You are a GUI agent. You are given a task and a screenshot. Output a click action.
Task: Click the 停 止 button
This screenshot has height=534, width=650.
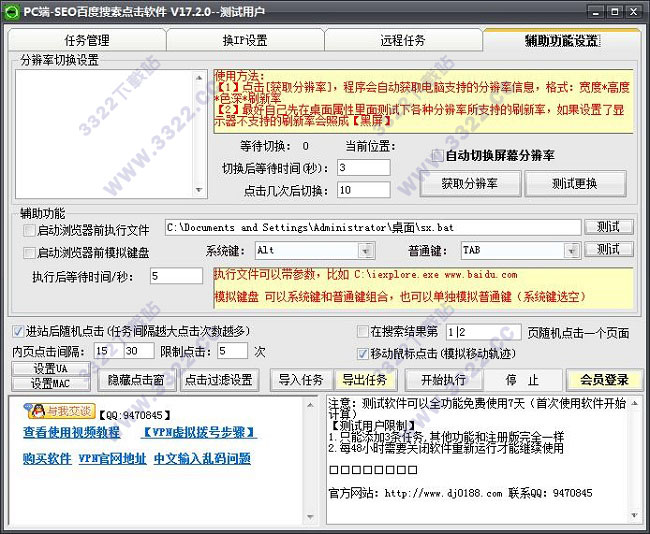(522, 380)
